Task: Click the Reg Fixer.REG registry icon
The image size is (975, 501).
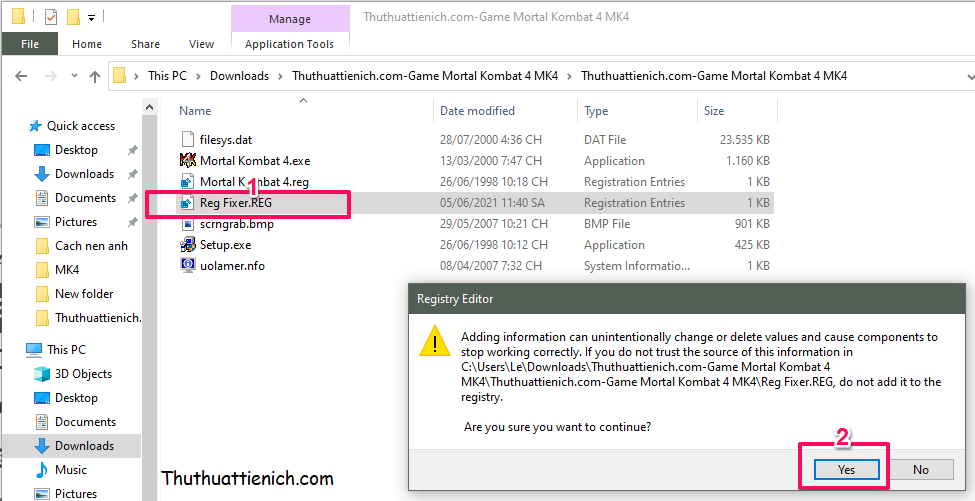Action: tap(188, 203)
